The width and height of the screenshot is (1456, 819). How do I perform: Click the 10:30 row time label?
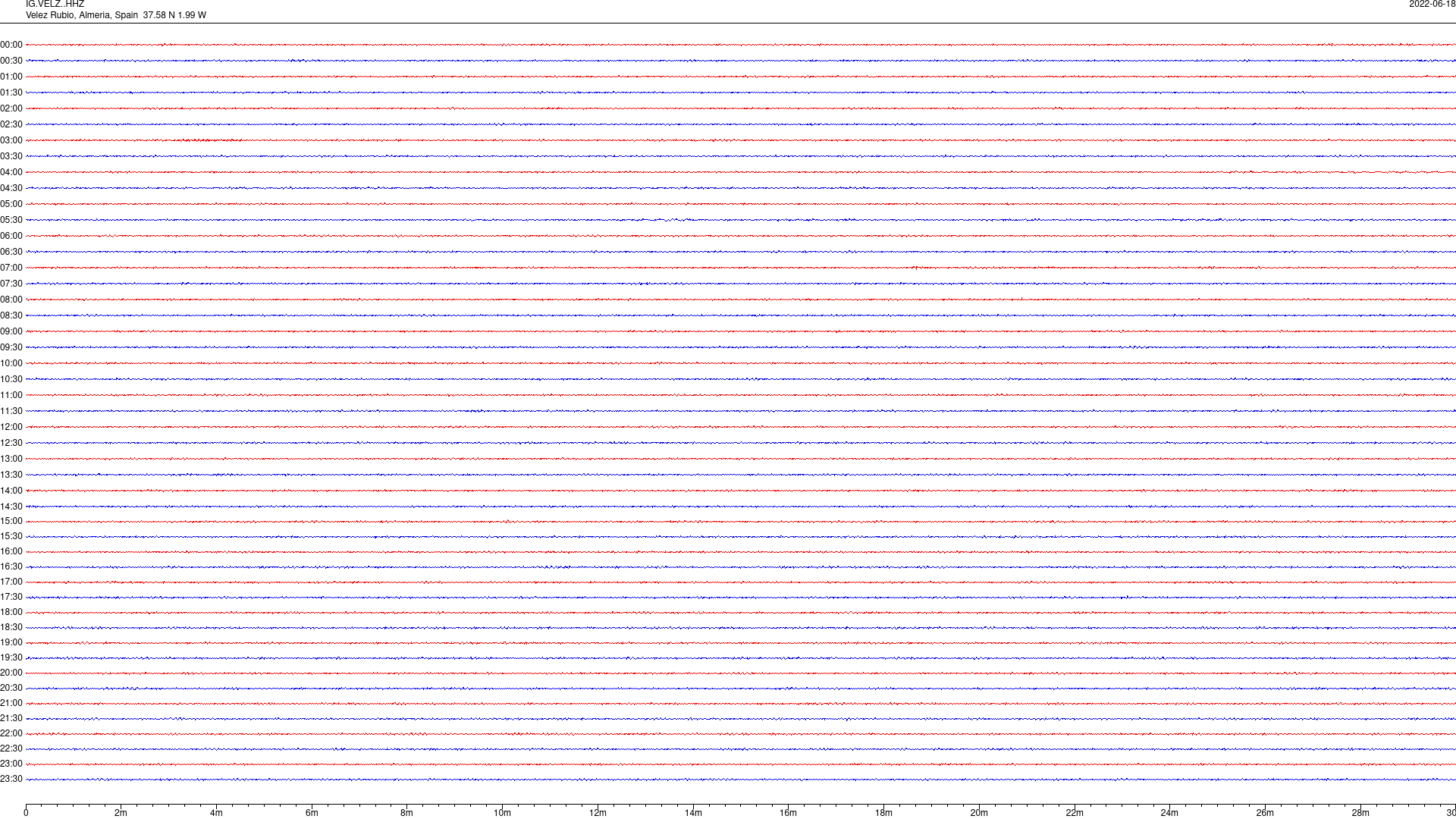(x=11, y=379)
